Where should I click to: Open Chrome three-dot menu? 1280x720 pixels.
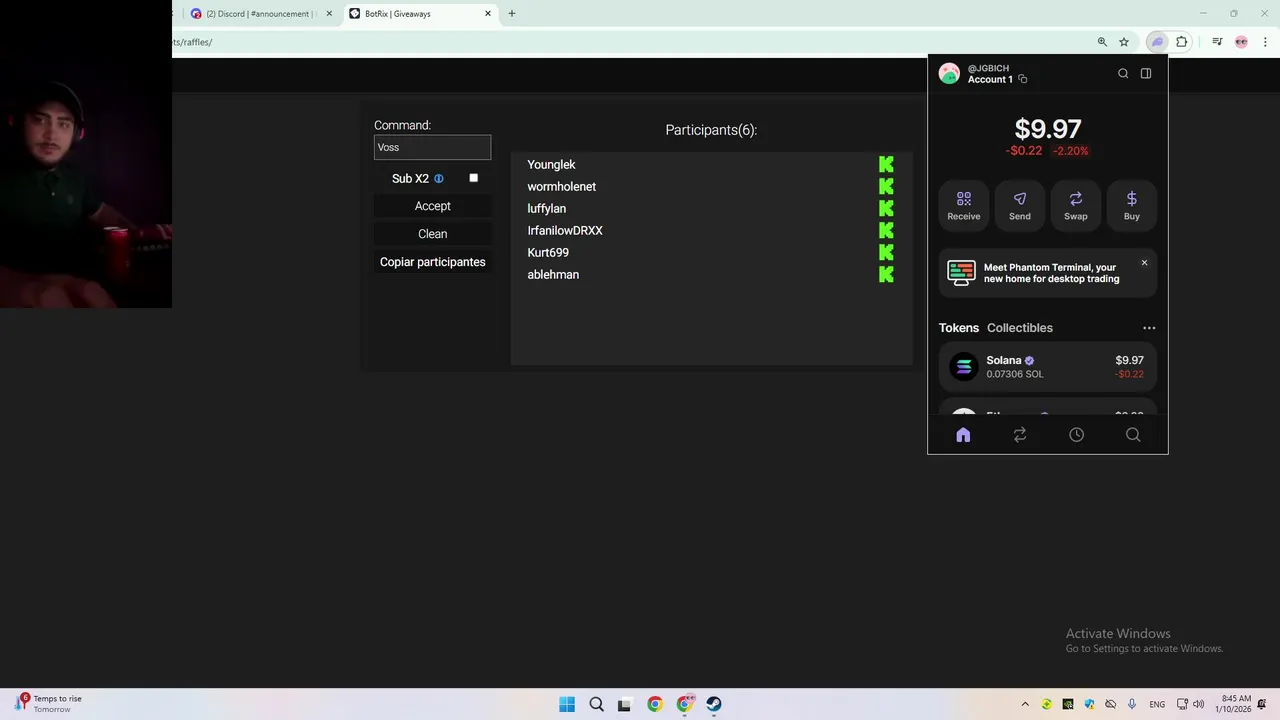1265,42
